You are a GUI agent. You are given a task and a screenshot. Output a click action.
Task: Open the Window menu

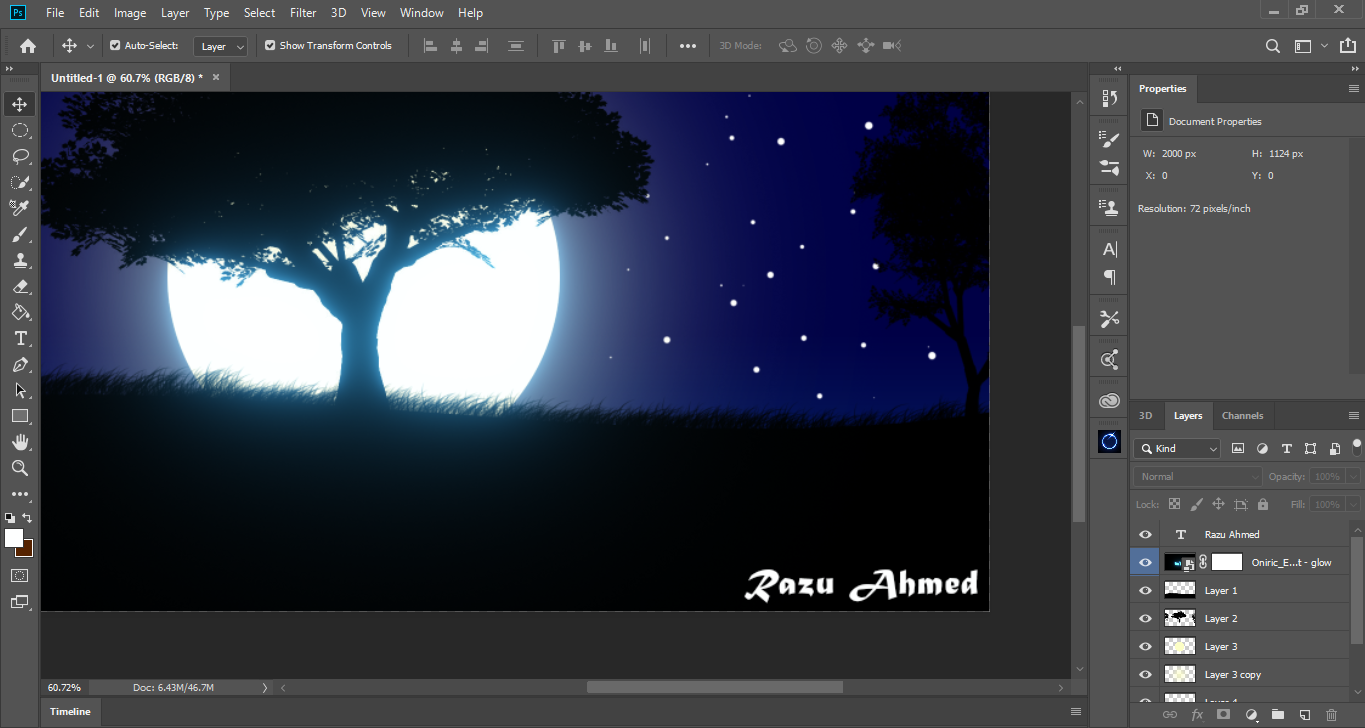click(x=421, y=13)
